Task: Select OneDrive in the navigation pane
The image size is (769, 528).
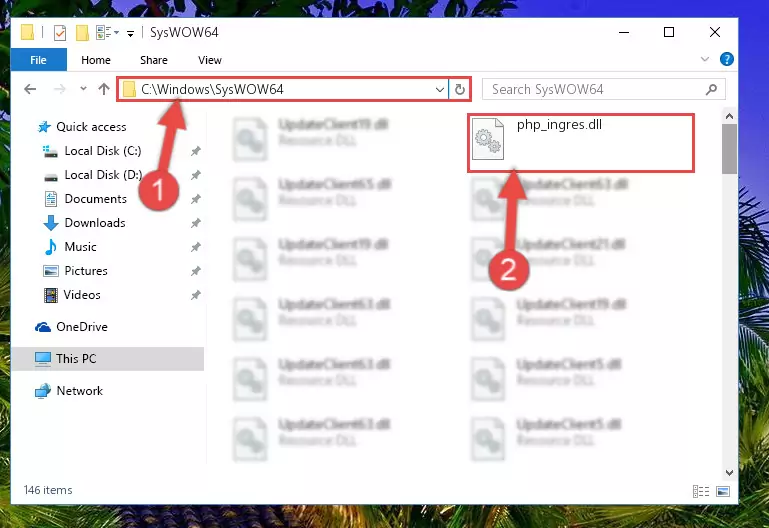Action: click(81, 327)
